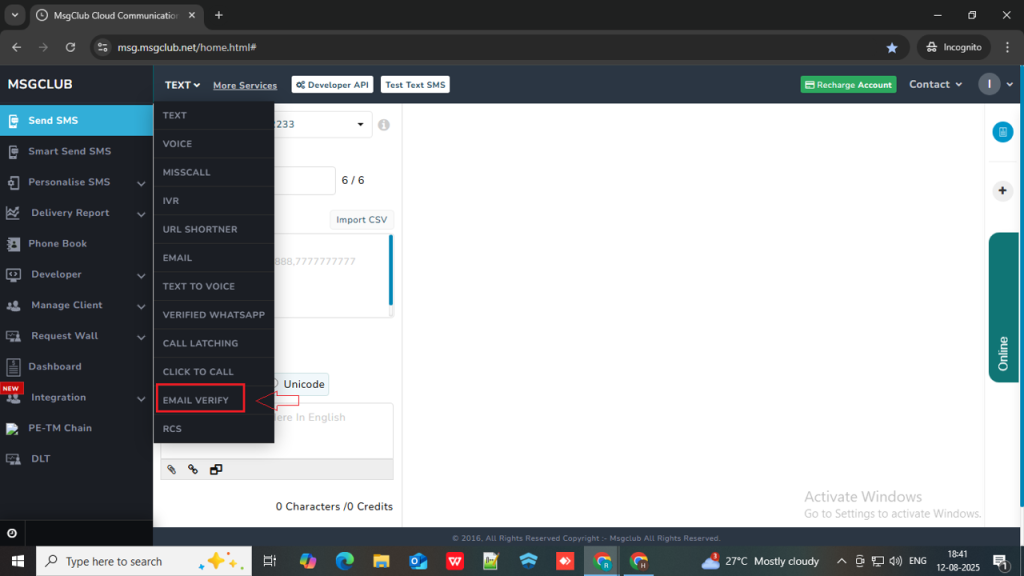1024x576 pixels.
Task: Open the DLT sidebar icon
Action: (x=13, y=459)
